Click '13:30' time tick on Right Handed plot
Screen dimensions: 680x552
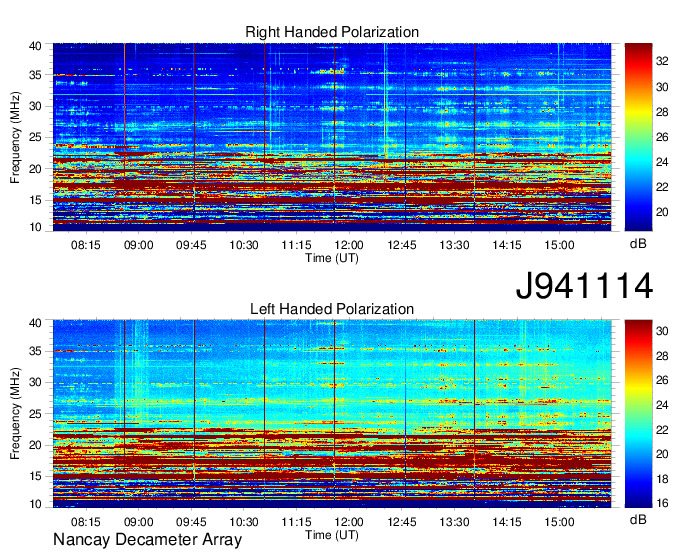pyautogui.click(x=454, y=245)
